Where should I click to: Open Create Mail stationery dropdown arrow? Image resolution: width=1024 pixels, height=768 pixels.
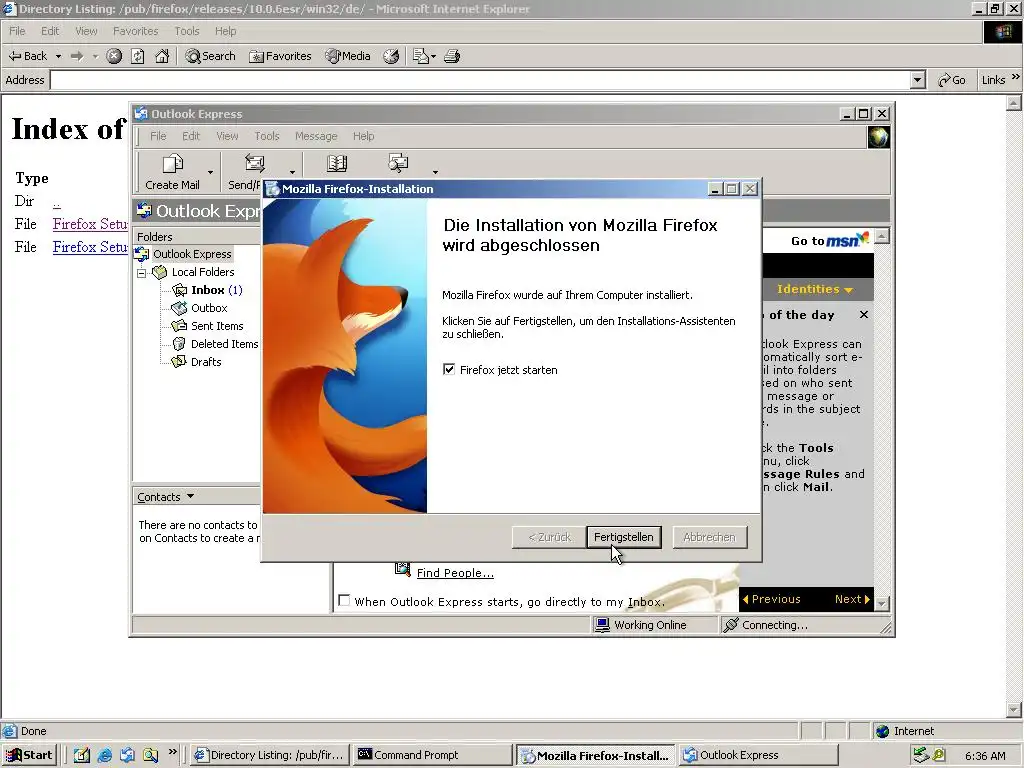click(x=210, y=172)
